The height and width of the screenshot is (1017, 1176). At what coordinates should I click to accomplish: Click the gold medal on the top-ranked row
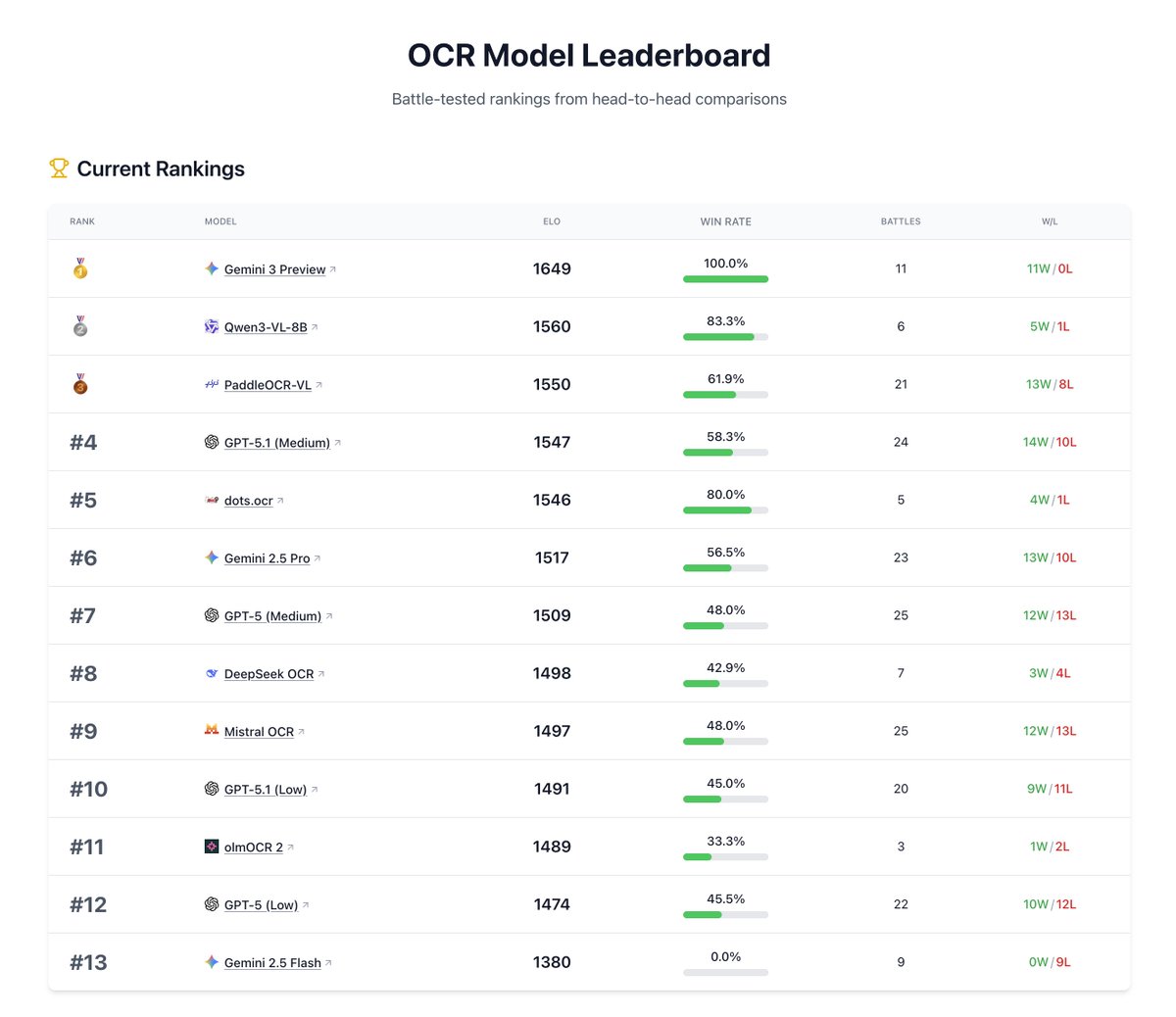(81, 269)
